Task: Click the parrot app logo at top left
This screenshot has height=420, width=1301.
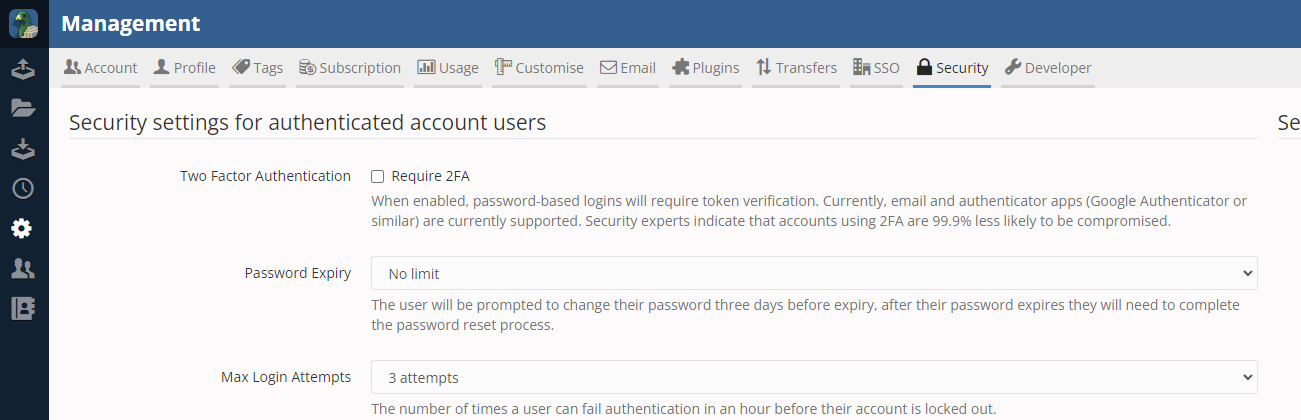Action: tap(23, 24)
